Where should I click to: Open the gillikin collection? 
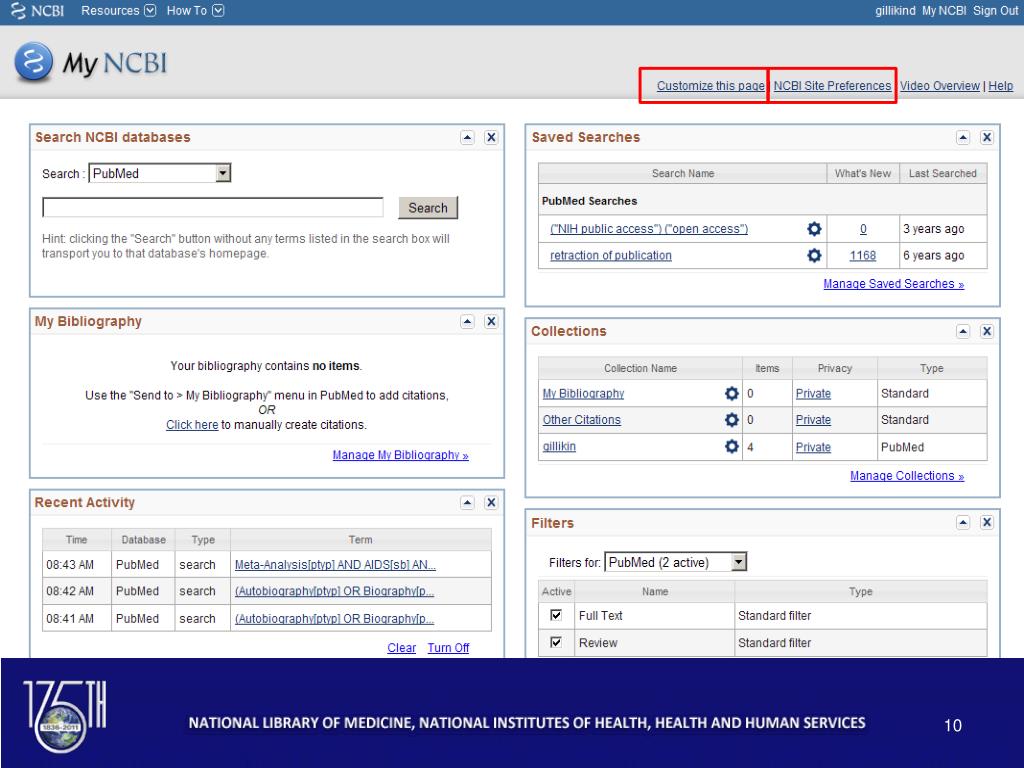pyautogui.click(x=559, y=447)
